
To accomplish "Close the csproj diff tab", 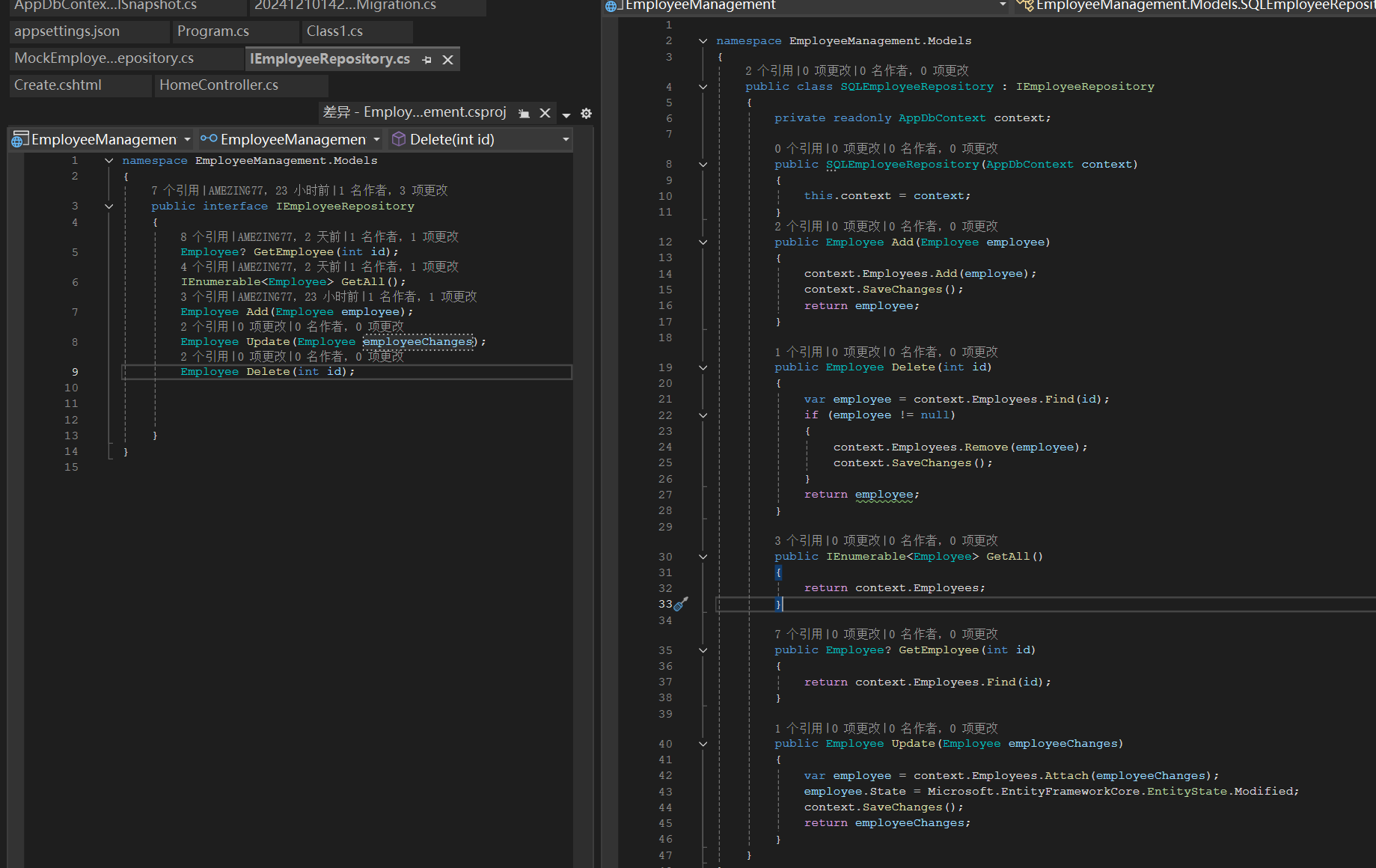I will point(545,113).
